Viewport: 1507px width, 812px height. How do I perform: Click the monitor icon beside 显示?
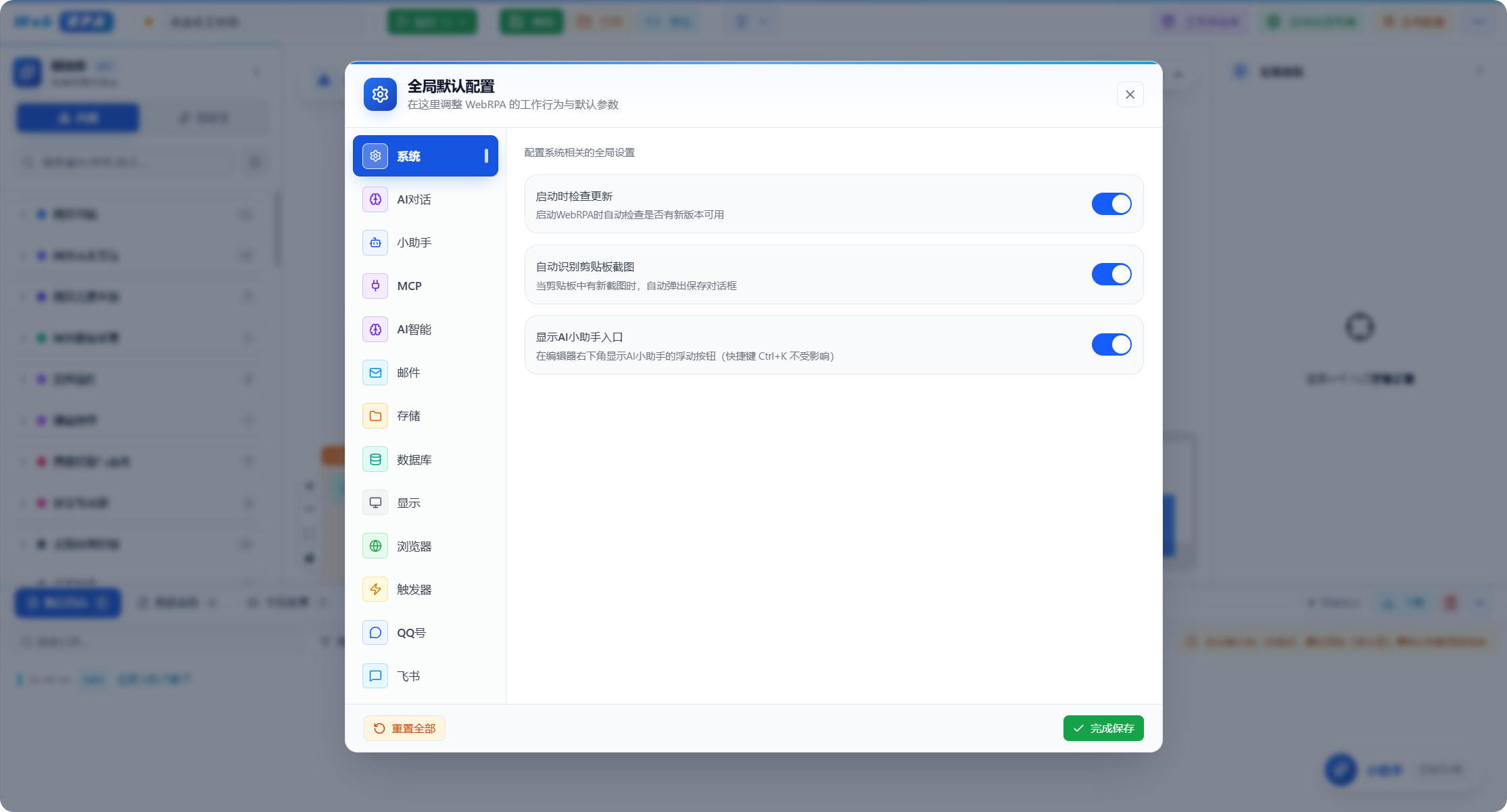375,503
